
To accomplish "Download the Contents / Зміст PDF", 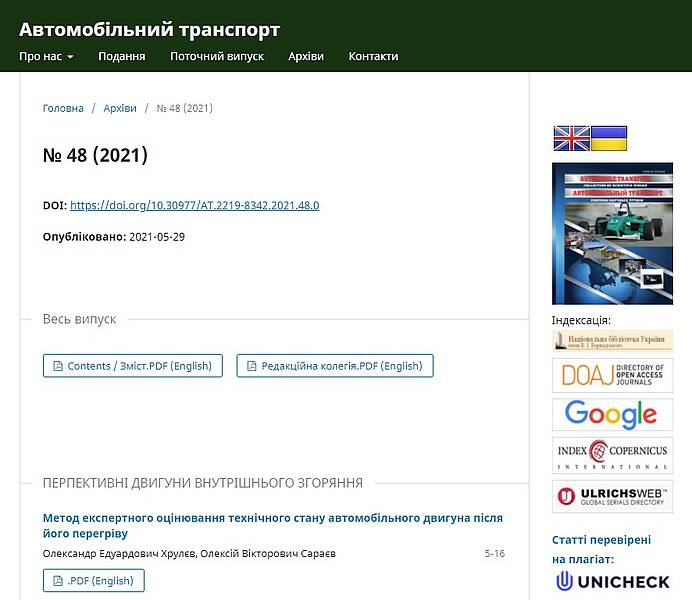I will point(132,366).
